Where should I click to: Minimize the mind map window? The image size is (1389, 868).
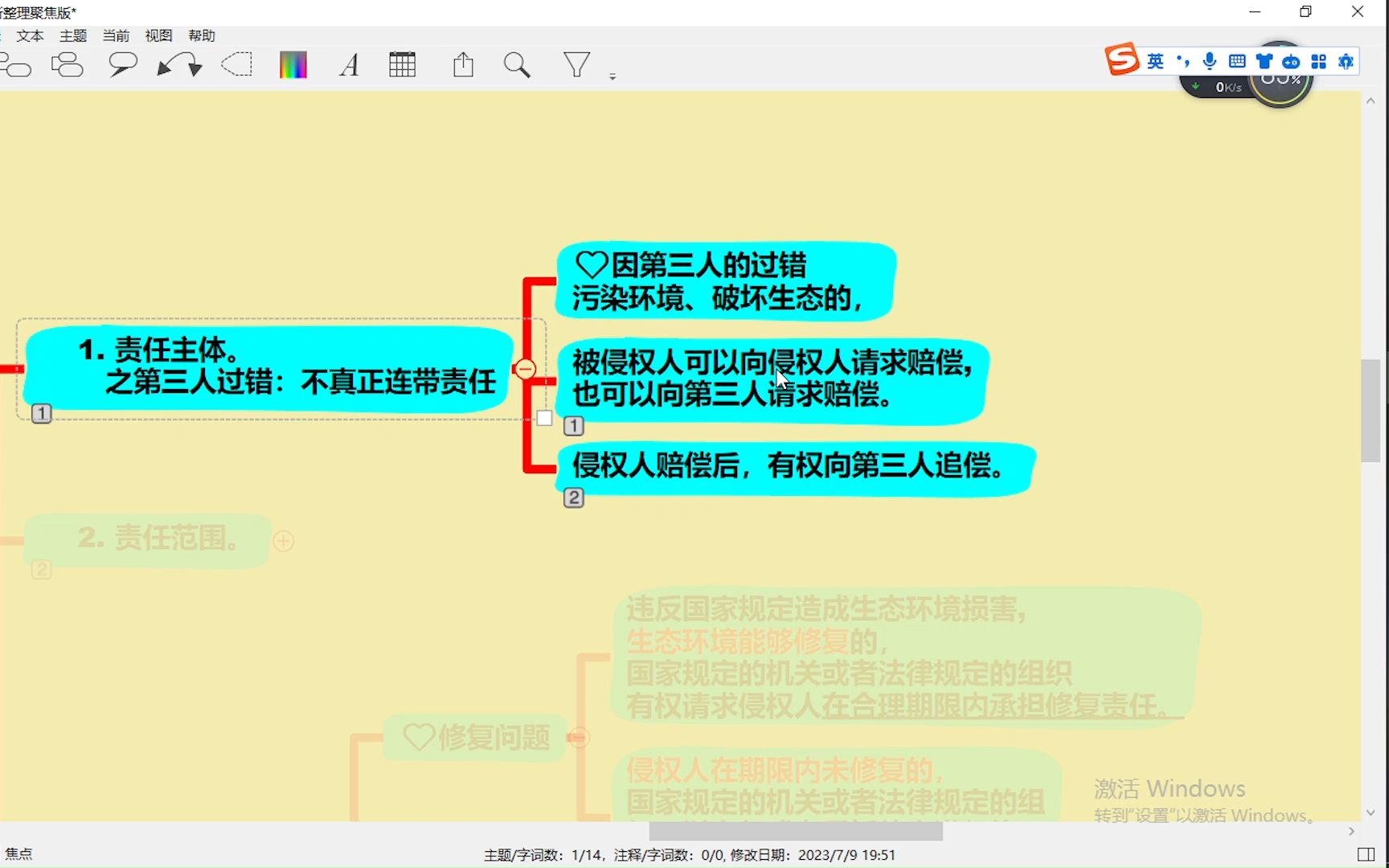(1255, 12)
